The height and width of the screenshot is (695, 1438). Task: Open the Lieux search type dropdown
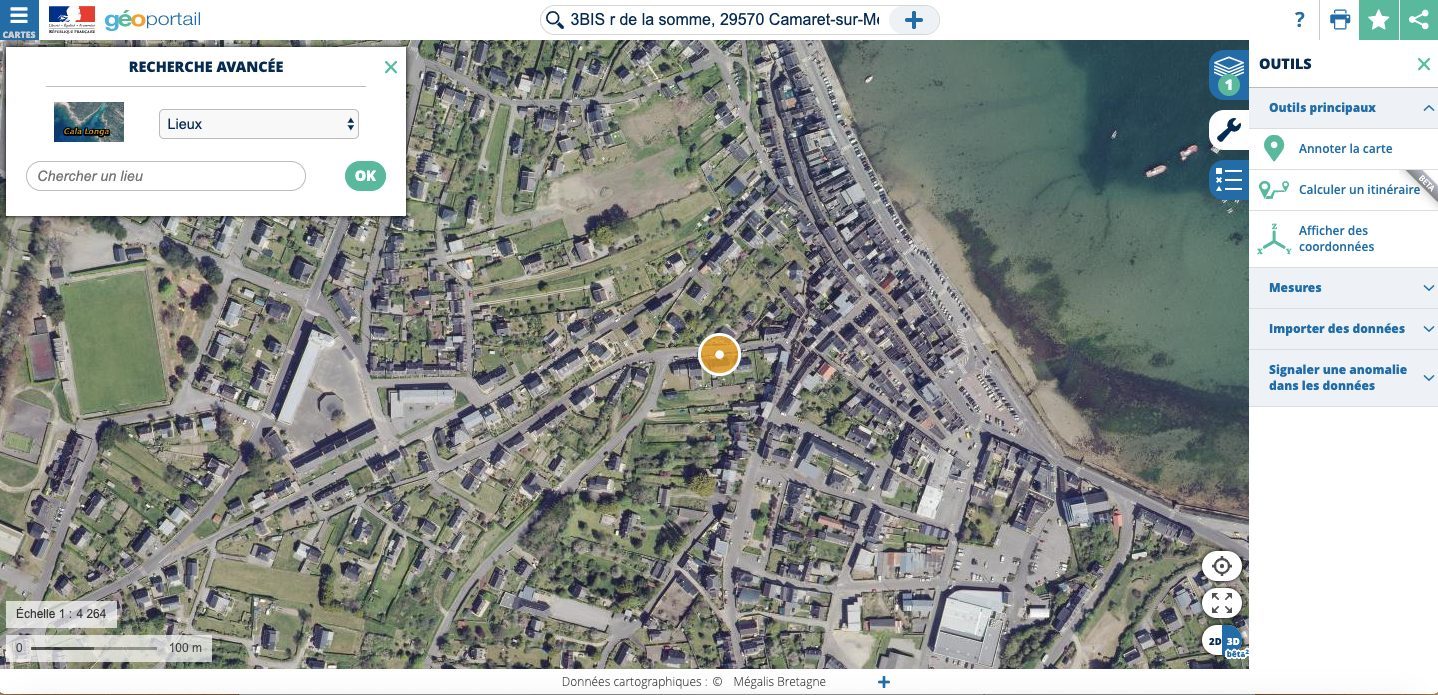(x=258, y=124)
